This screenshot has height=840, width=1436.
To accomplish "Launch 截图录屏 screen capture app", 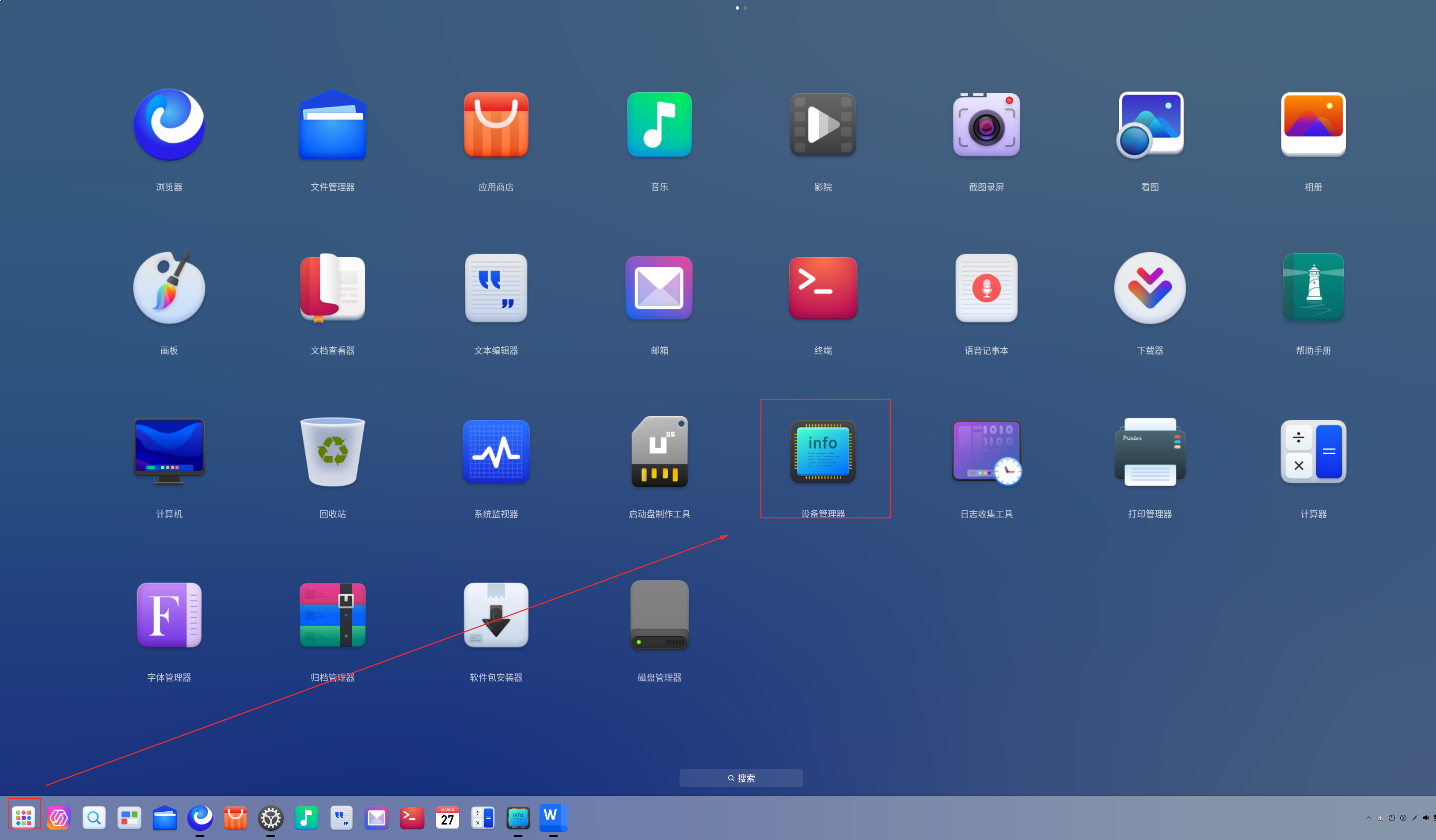I will tap(986, 125).
